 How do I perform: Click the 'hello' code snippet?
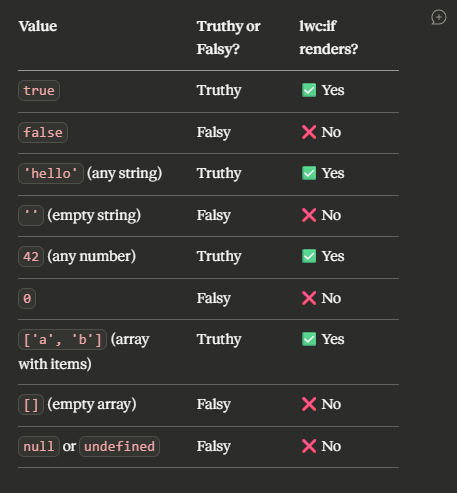[51, 173]
